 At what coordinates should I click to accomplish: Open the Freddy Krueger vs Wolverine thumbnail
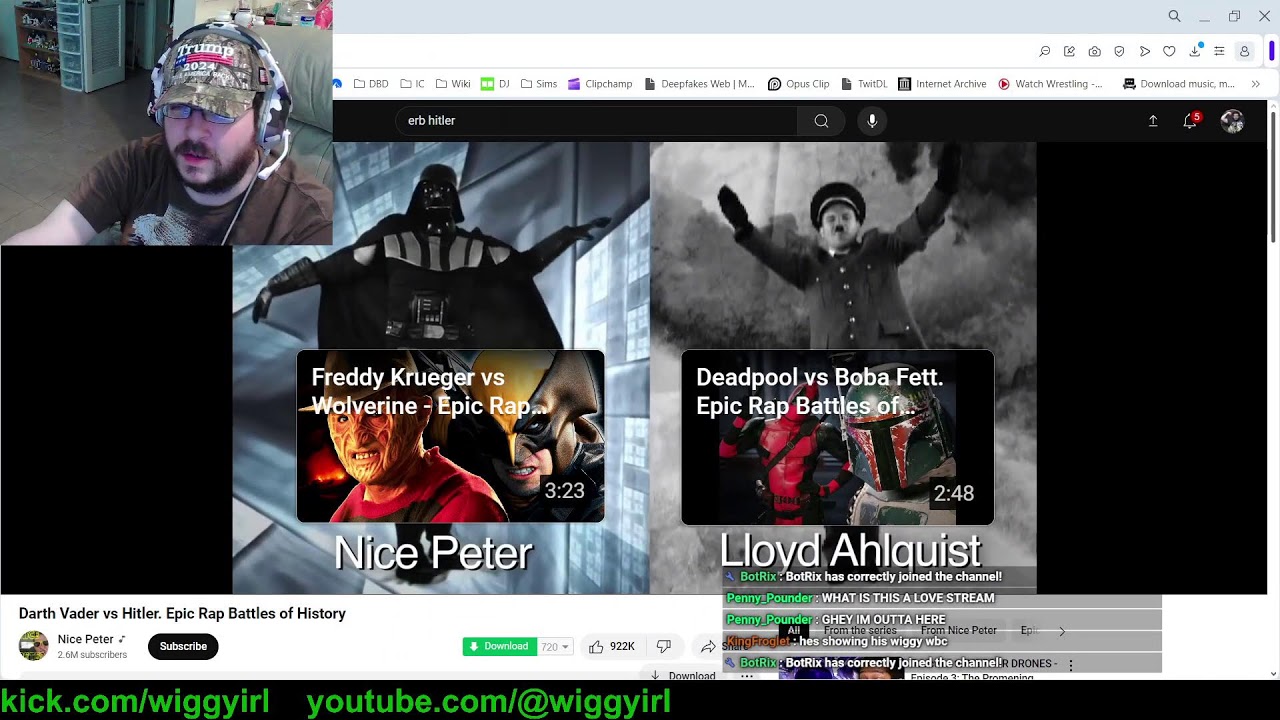coord(450,436)
